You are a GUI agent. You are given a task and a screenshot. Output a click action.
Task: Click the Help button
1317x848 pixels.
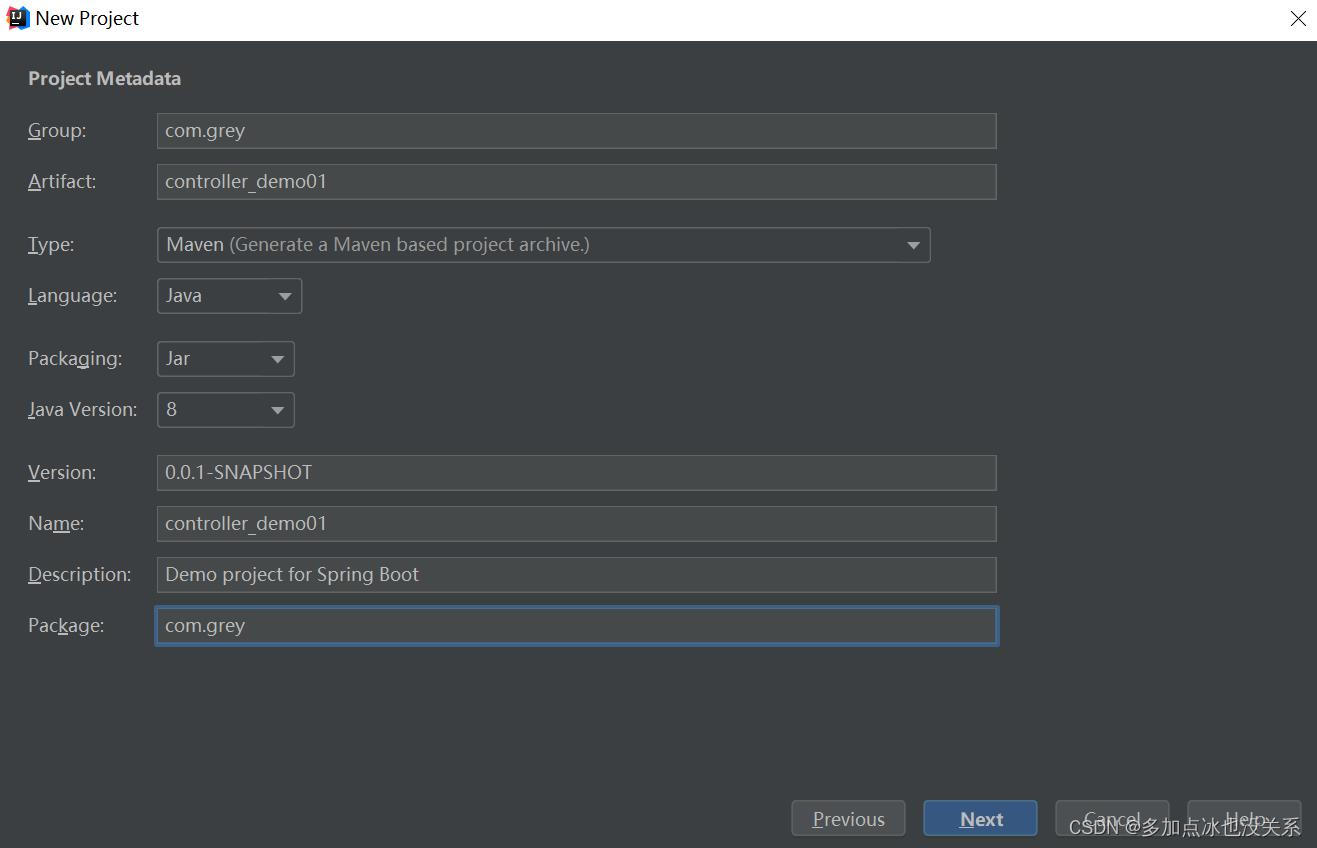tap(1244, 819)
